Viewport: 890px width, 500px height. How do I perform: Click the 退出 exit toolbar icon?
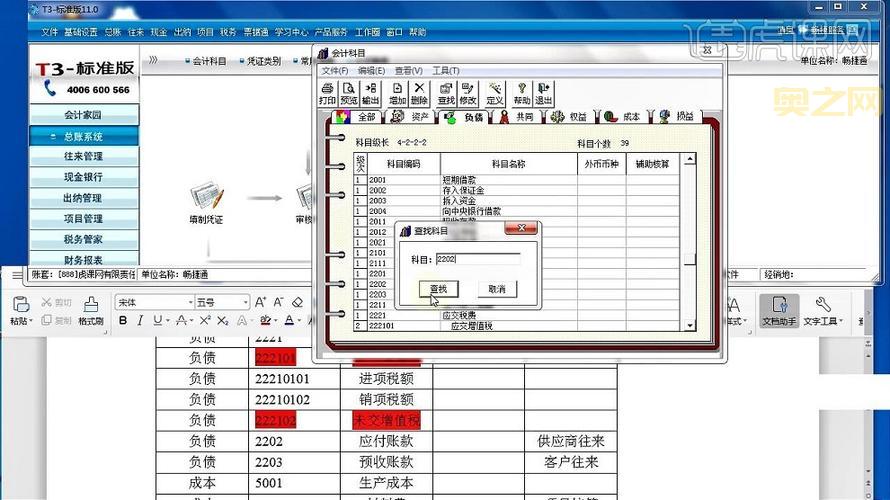543,93
